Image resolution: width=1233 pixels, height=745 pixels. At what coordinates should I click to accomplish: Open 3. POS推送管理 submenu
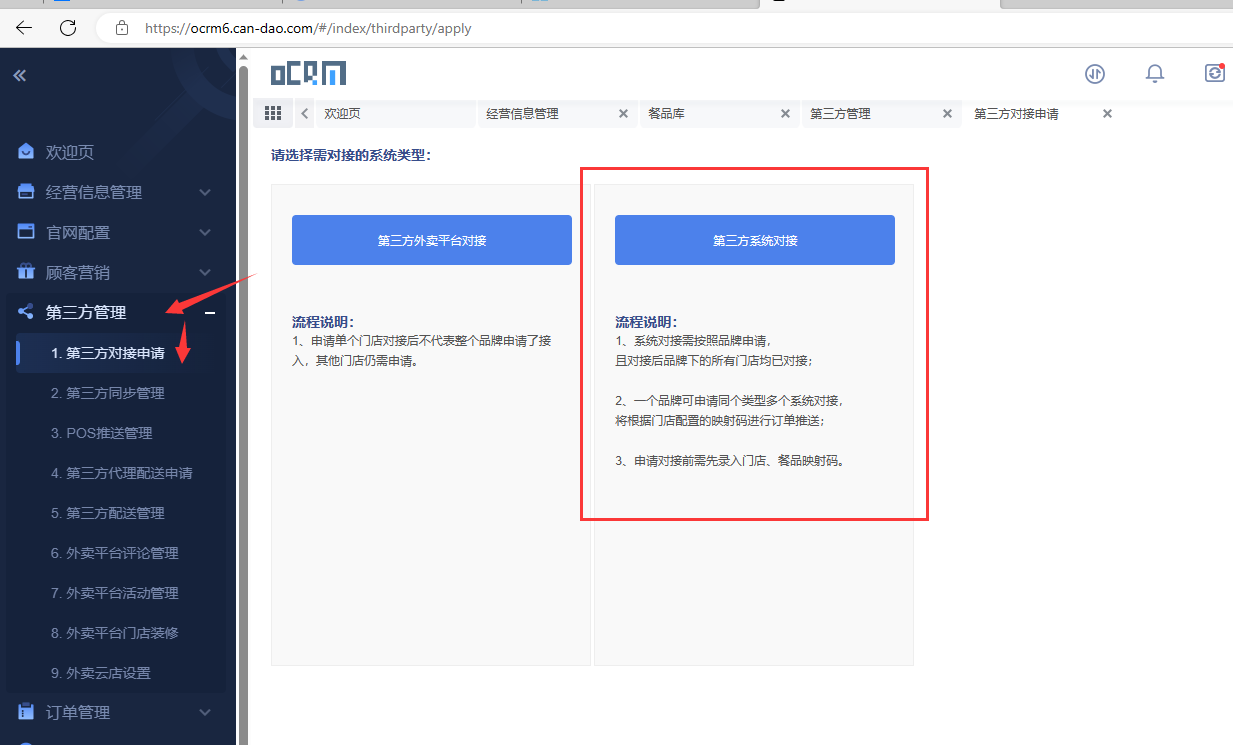click(x=102, y=433)
